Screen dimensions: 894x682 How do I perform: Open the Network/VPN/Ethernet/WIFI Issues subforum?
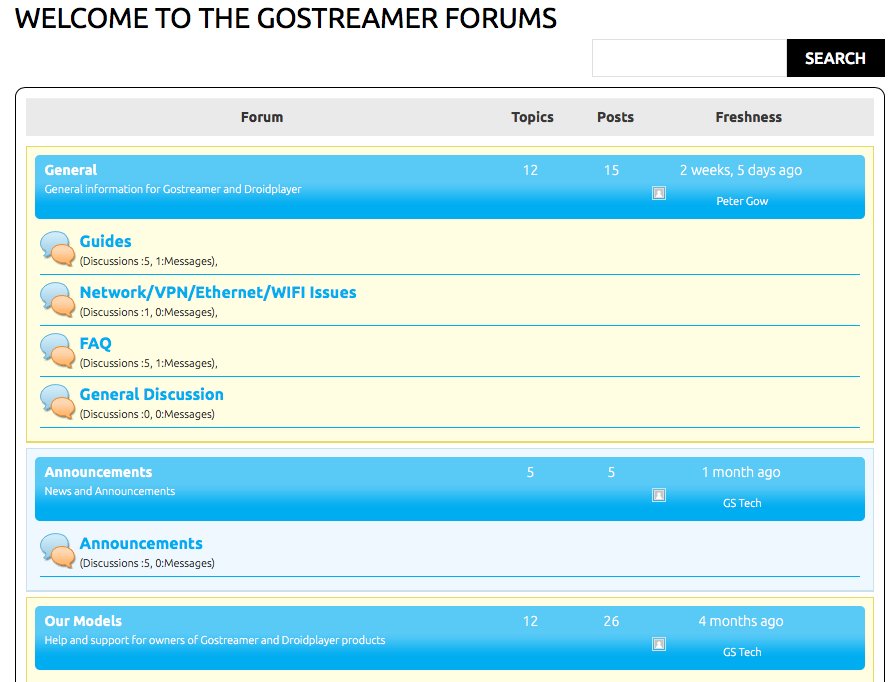tap(218, 293)
